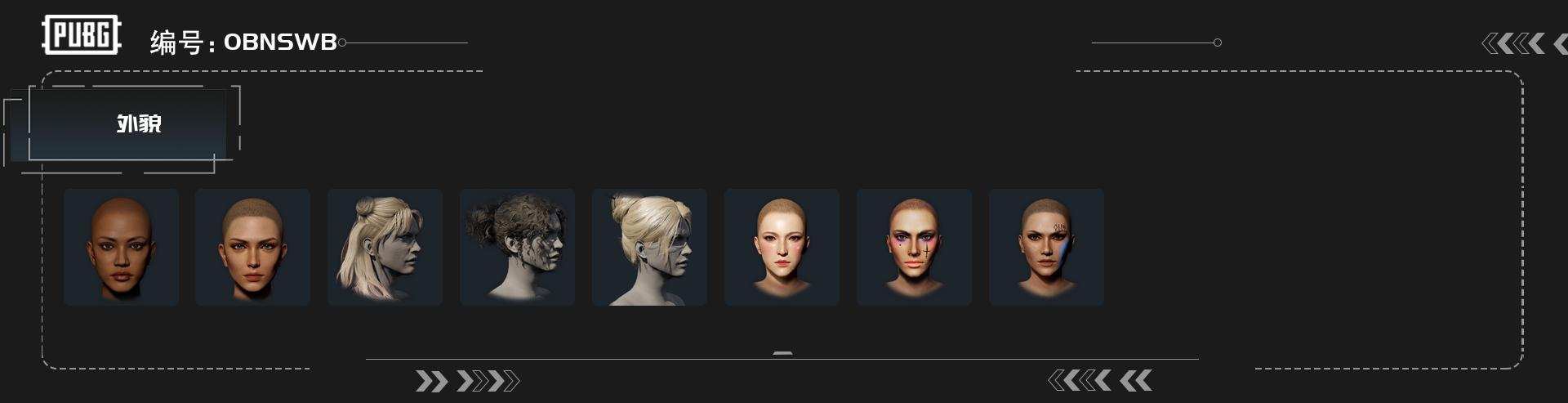
Task: Select the pale face with blush makeup
Action: point(782,247)
